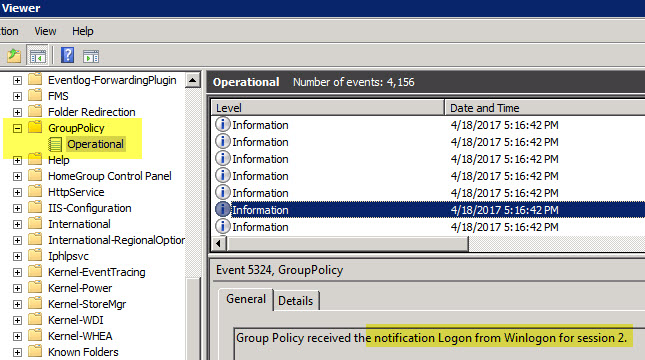
Task: Click the Iphlpsvc folder icon
Action: pyautogui.click(x=35, y=255)
